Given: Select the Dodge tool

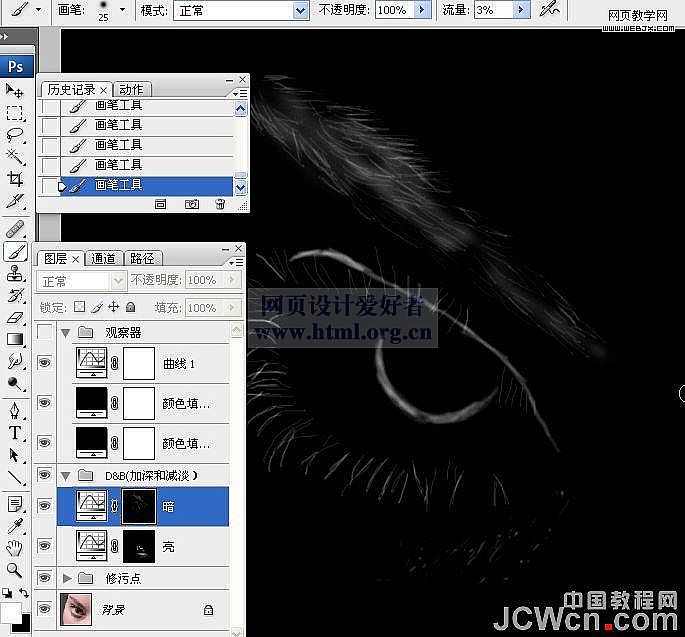Looking at the screenshot, I should coord(14,383).
